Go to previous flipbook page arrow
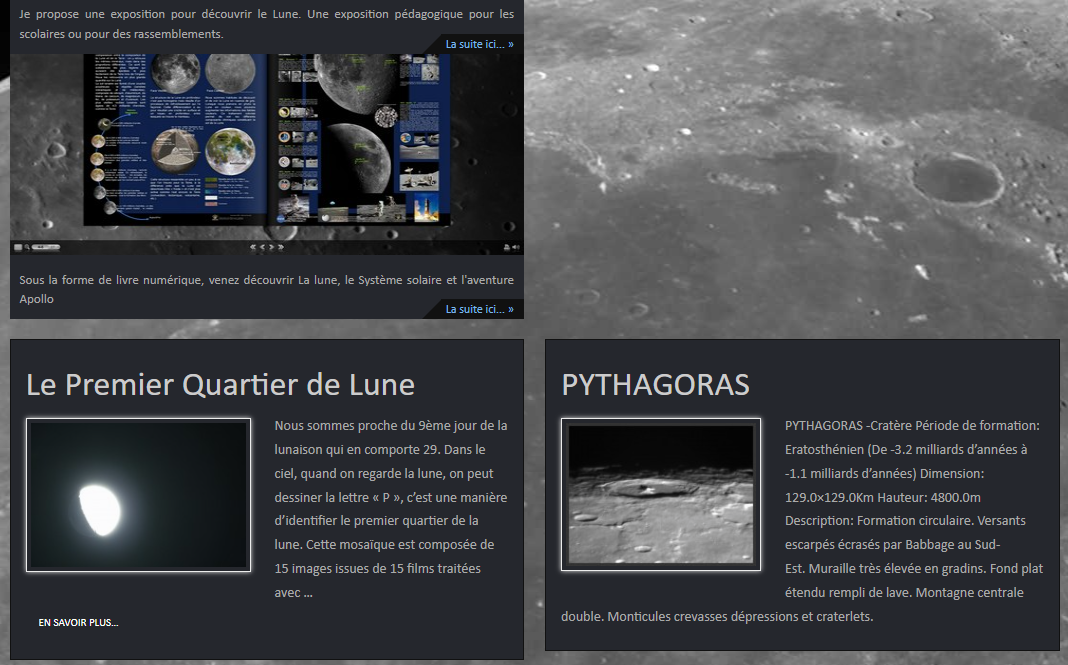1068x665 pixels. click(x=262, y=247)
